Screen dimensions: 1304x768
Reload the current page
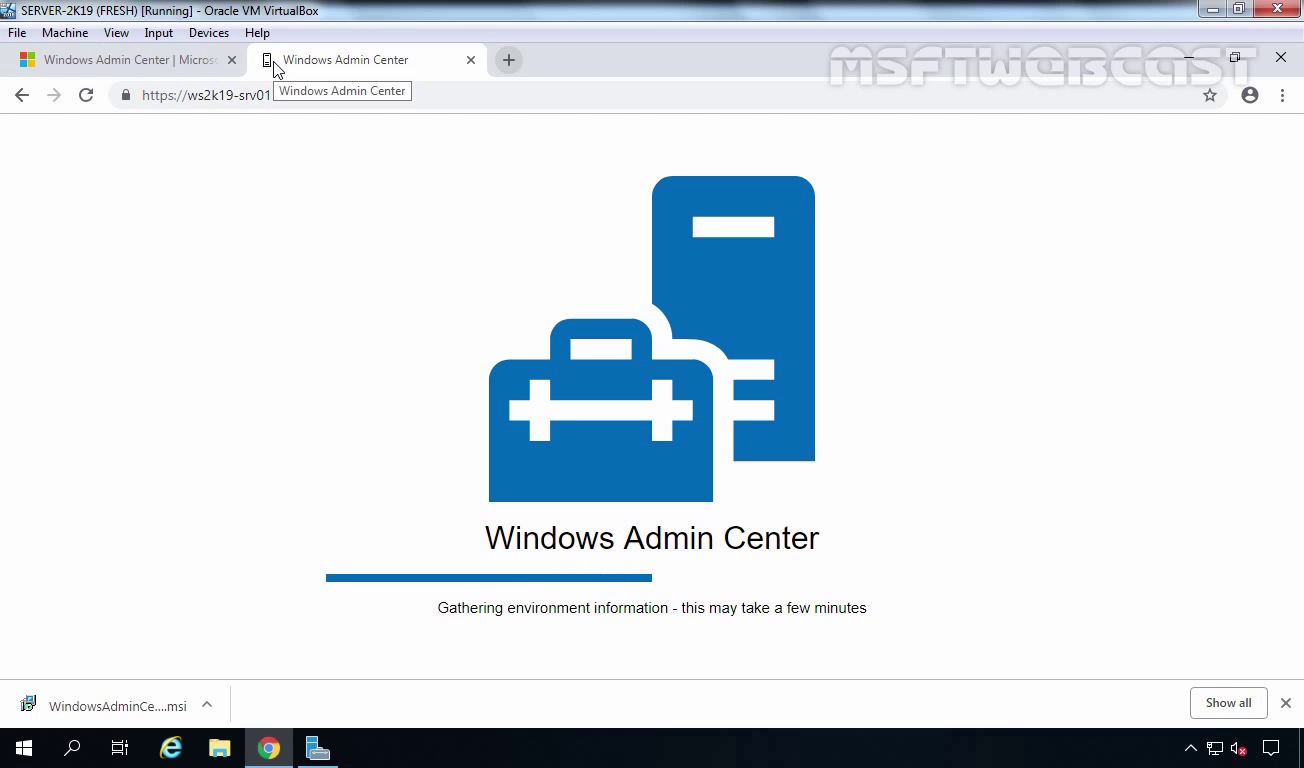tap(86, 95)
